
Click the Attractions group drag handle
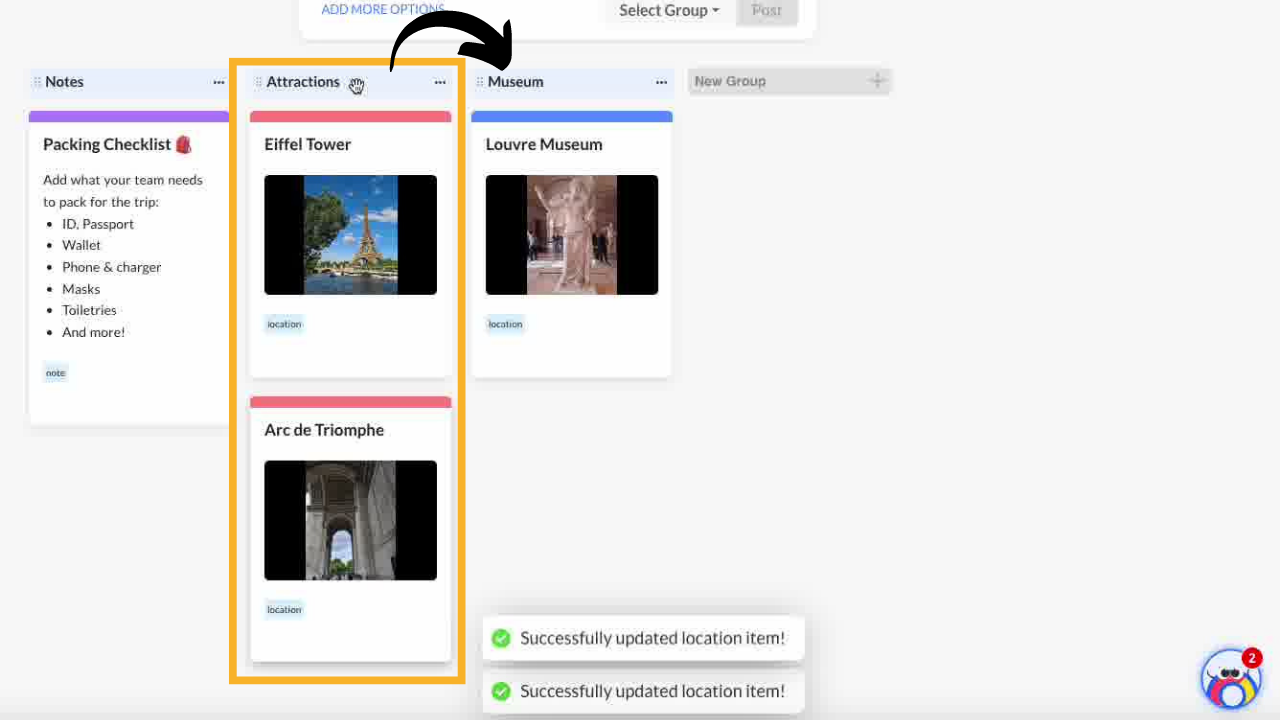258,82
